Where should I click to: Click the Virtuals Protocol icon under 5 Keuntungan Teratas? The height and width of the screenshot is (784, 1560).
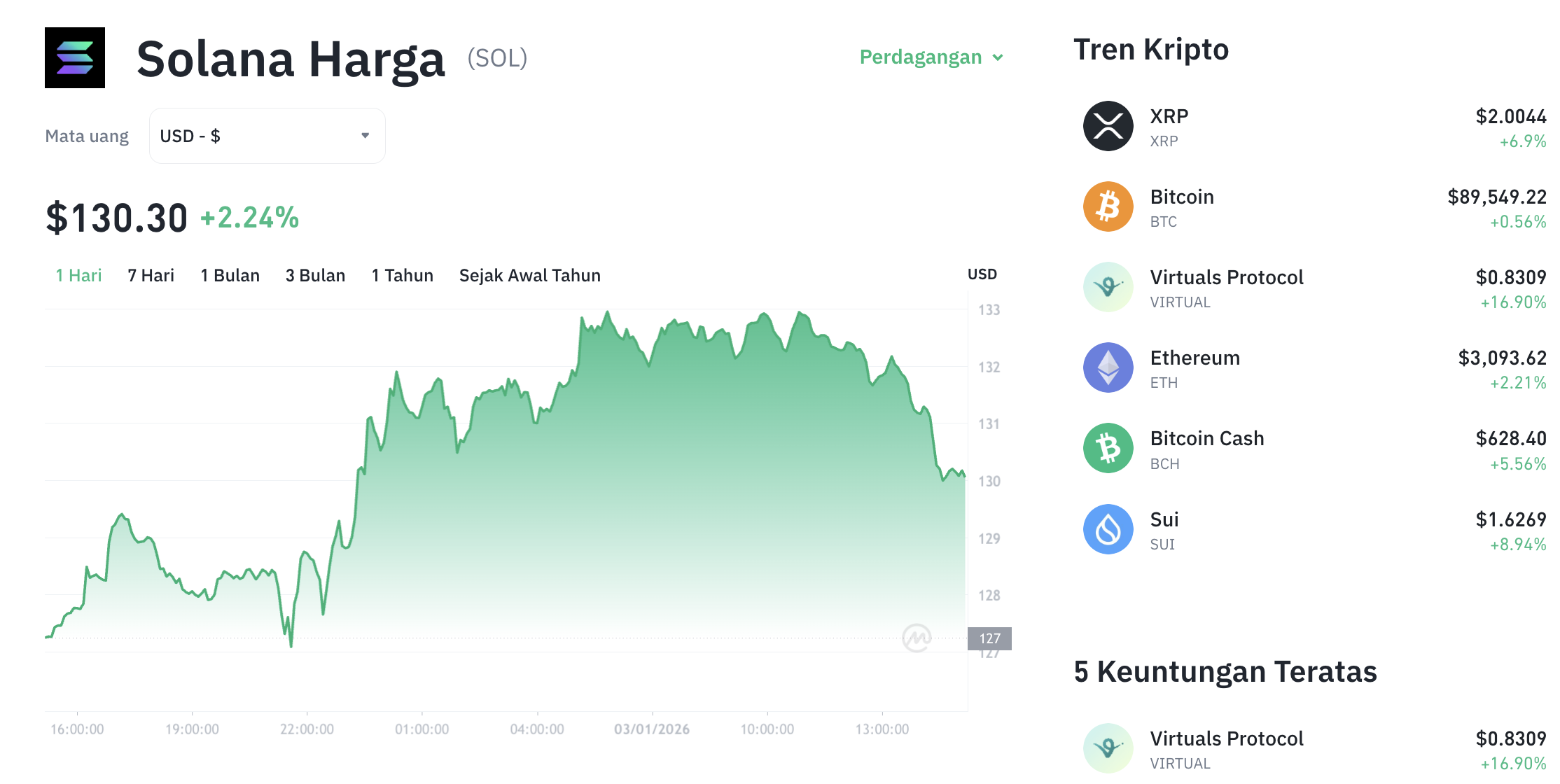(x=1108, y=748)
